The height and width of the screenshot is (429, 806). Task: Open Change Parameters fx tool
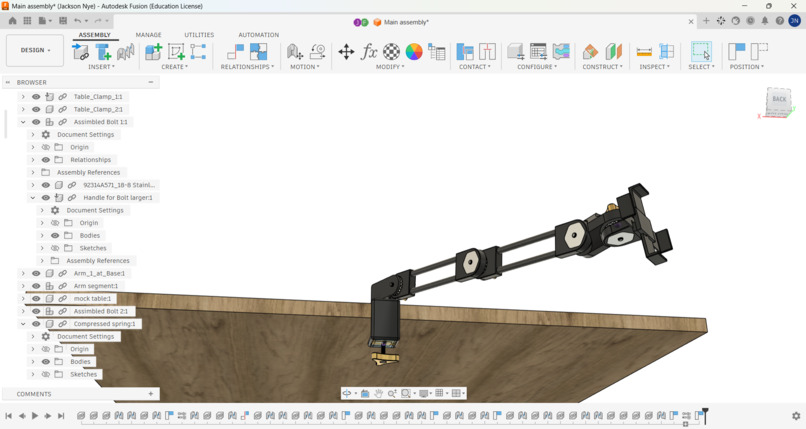pos(369,51)
